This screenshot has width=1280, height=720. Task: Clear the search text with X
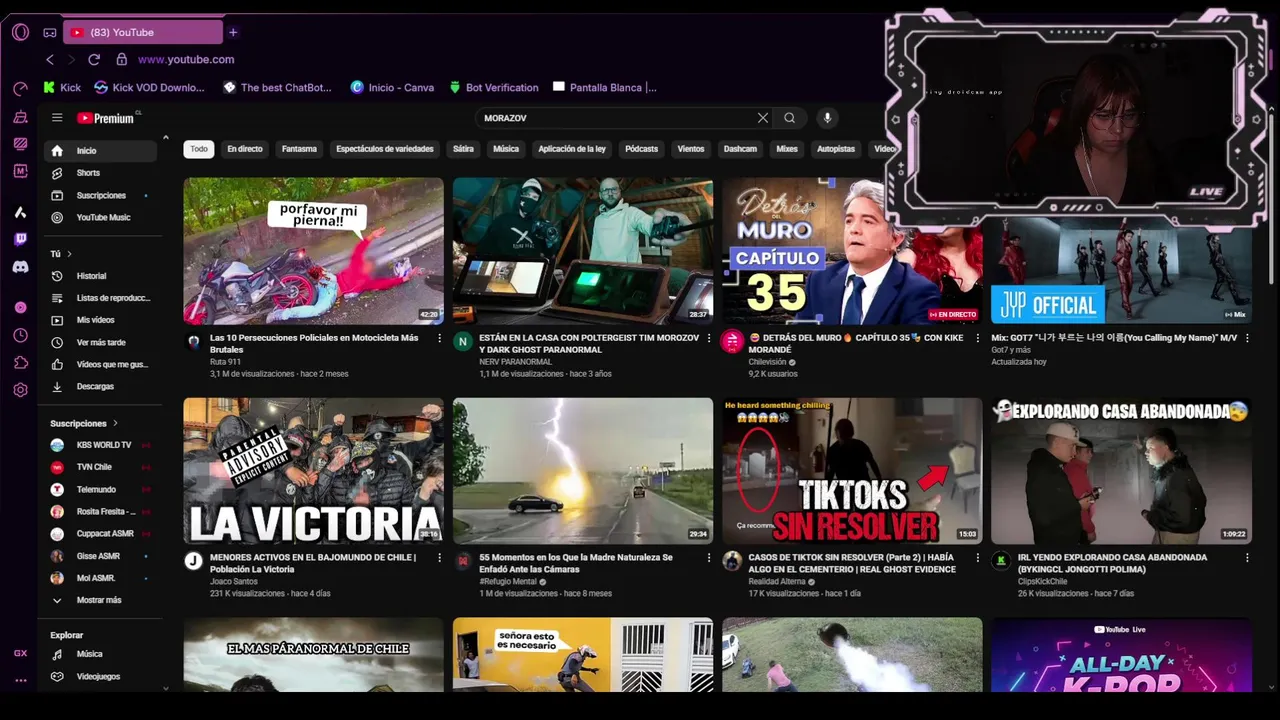(763, 118)
